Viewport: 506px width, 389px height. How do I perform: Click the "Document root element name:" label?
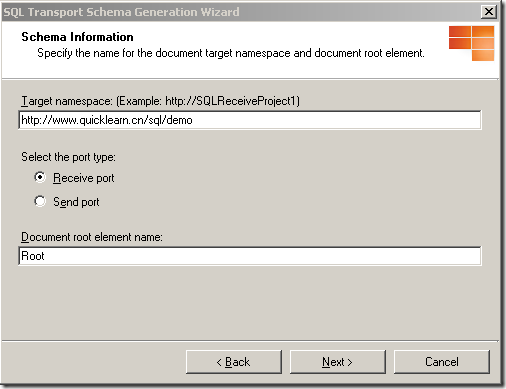tap(92, 237)
